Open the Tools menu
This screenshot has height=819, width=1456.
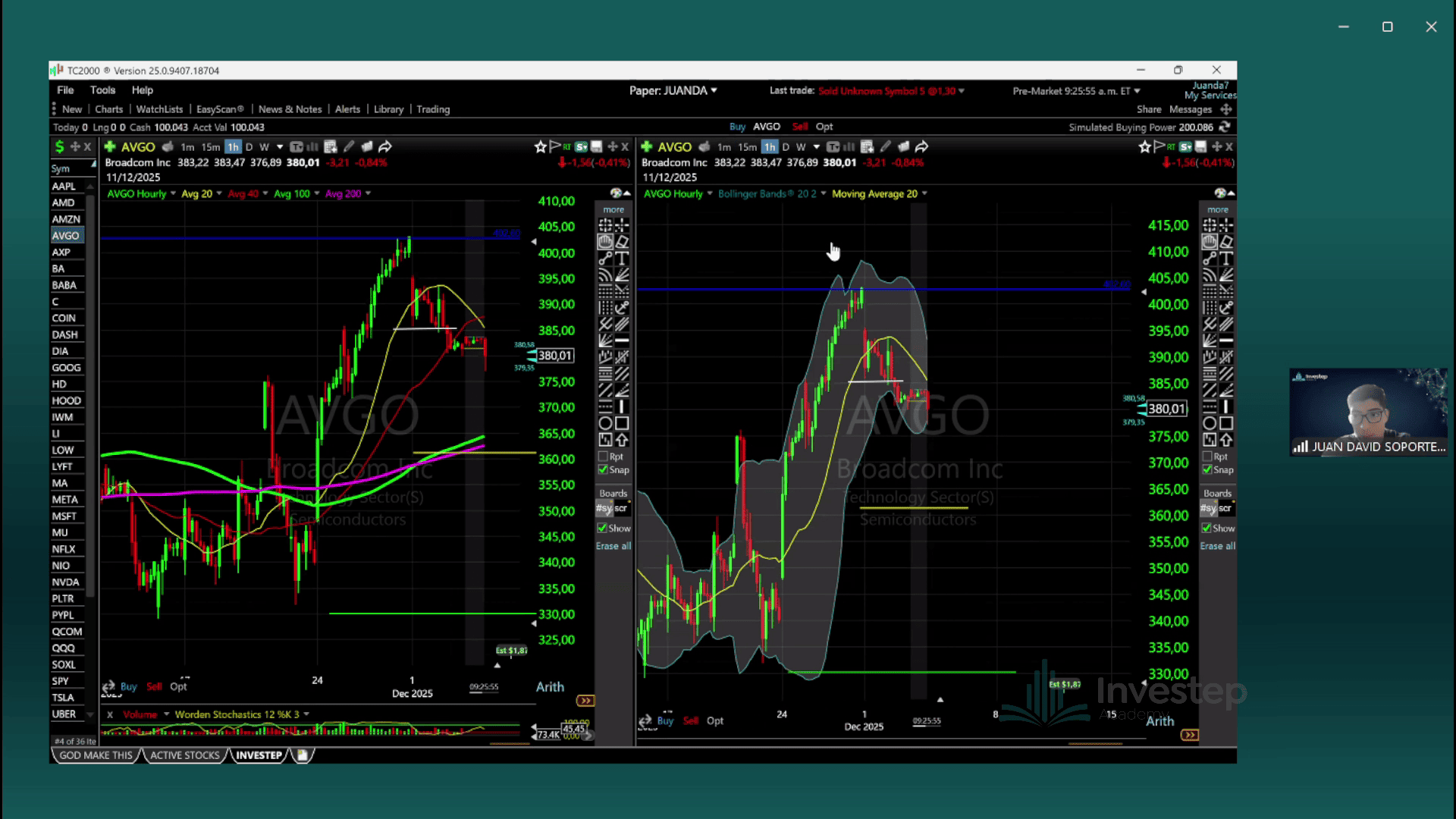pyautogui.click(x=102, y=89)
